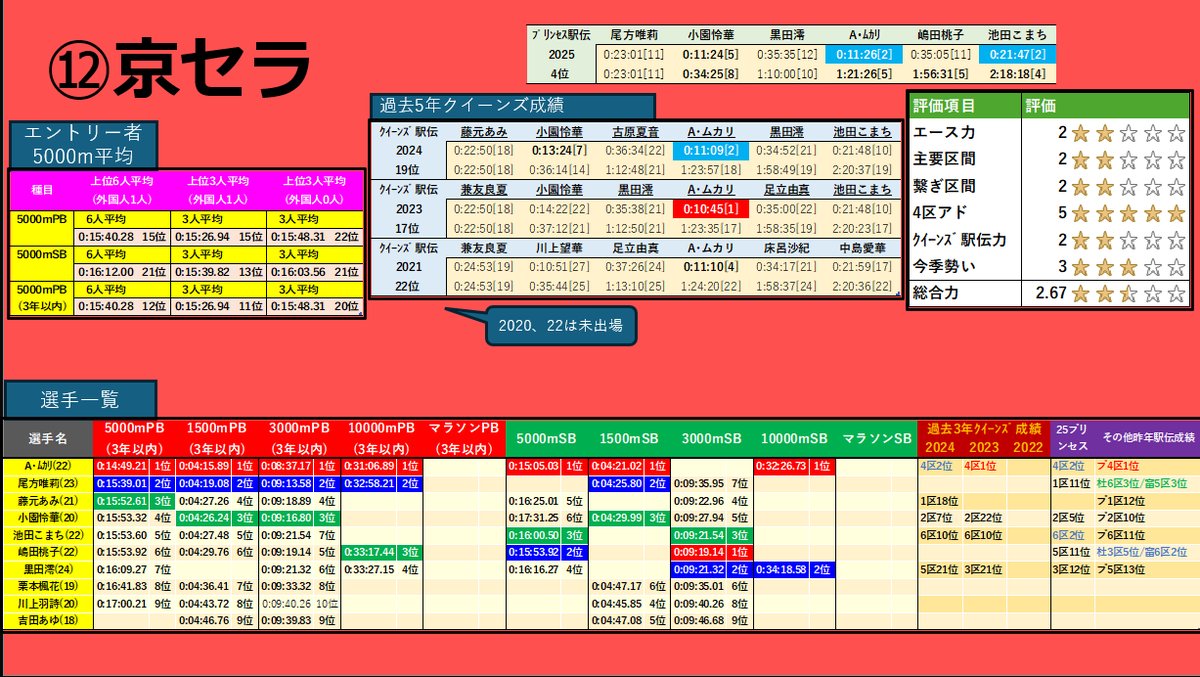Click the 中島愛華 name header
Screen dimensions: 1200x677
(x=862, y=247)
